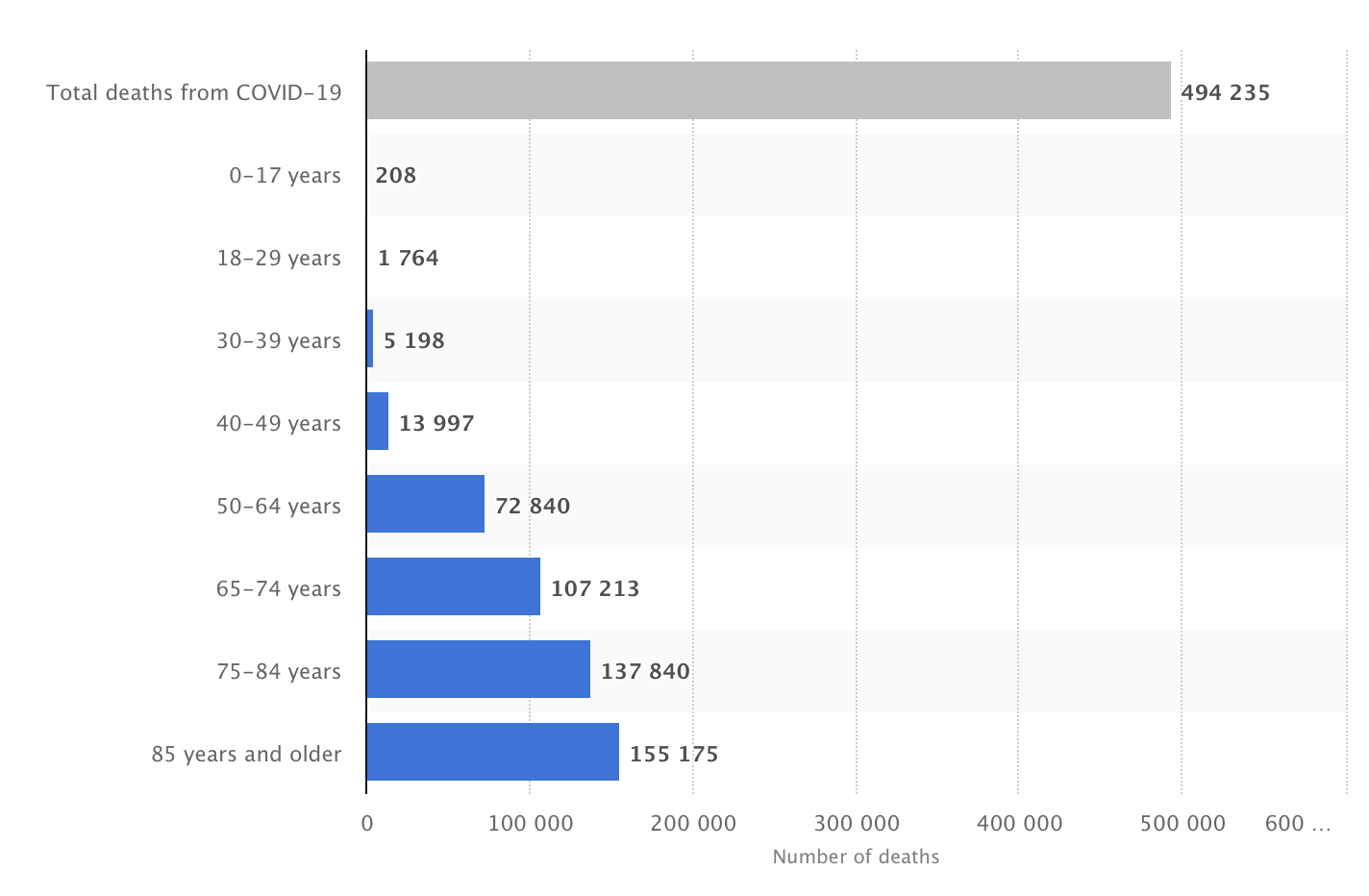
Task: Click the small 30-39 years bar
Action: point(369,338)
